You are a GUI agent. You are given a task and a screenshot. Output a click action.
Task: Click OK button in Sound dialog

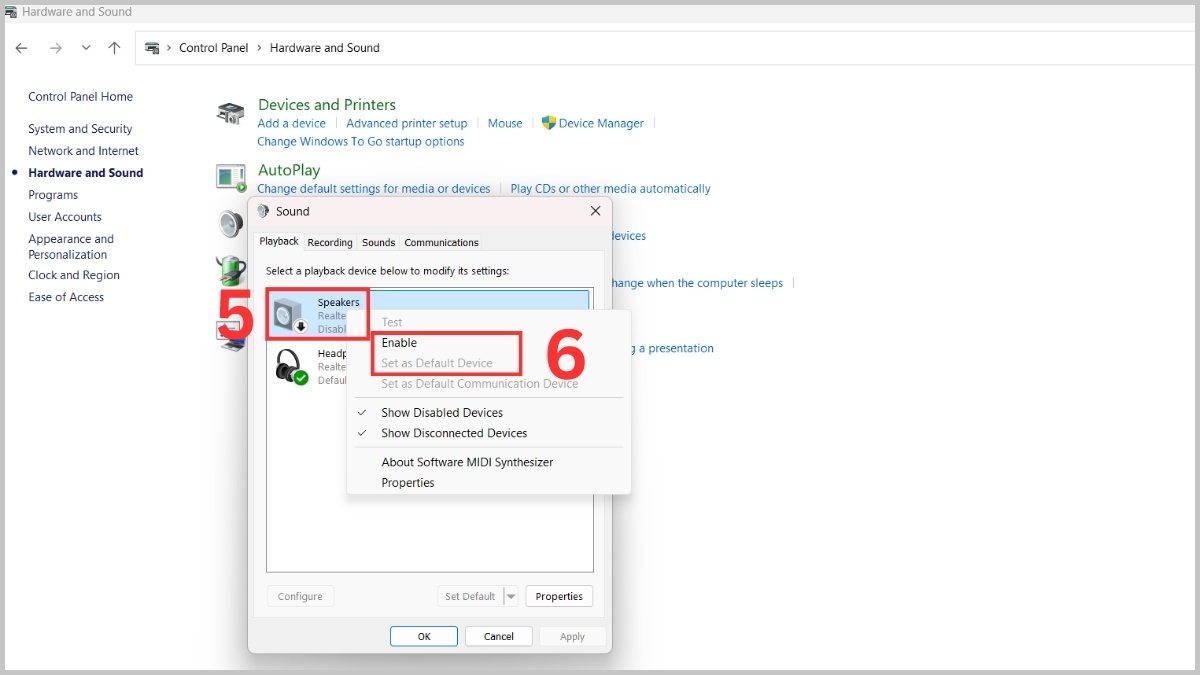pos(424,636)
